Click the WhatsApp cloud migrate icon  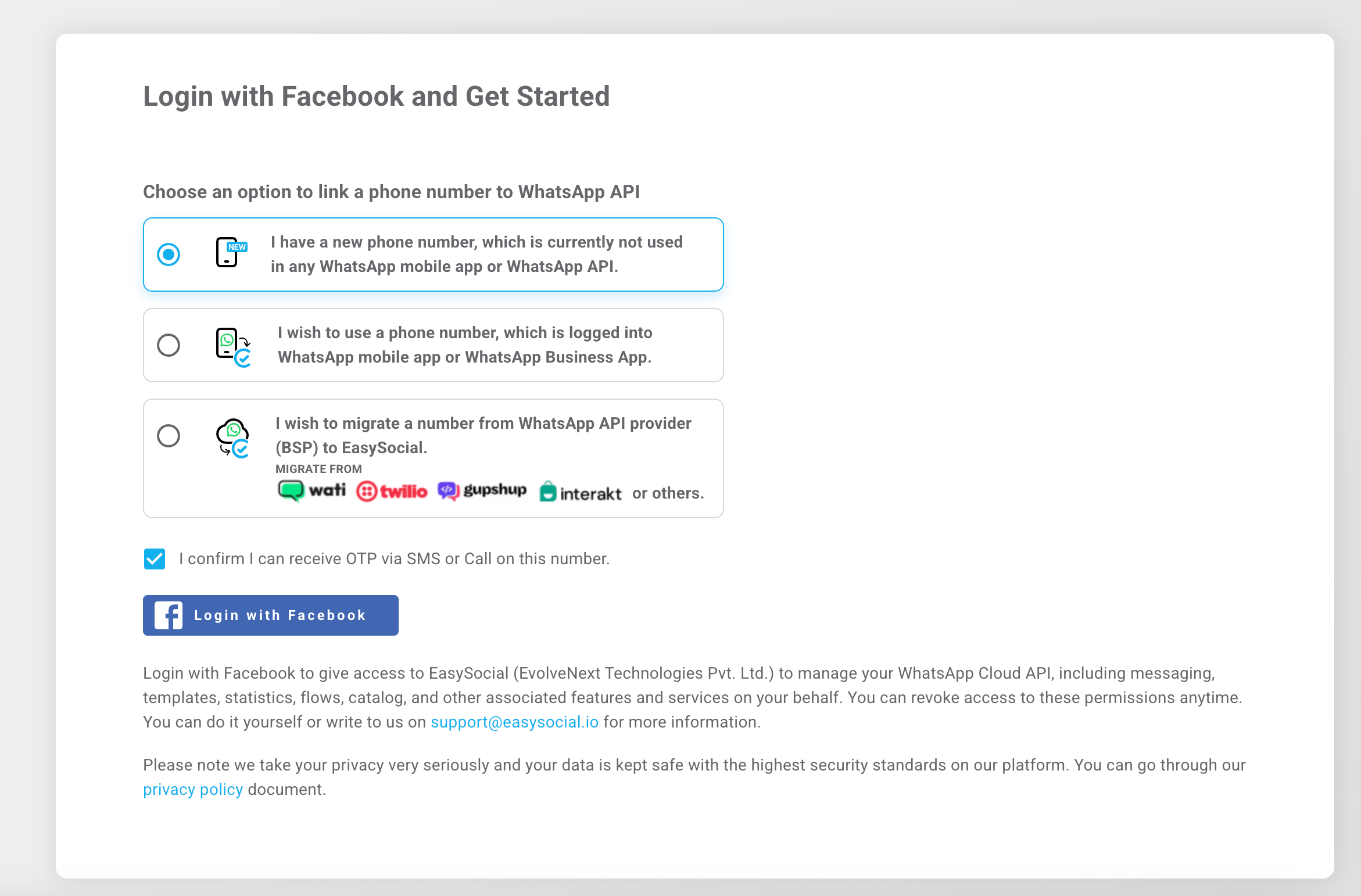(232, 438)
